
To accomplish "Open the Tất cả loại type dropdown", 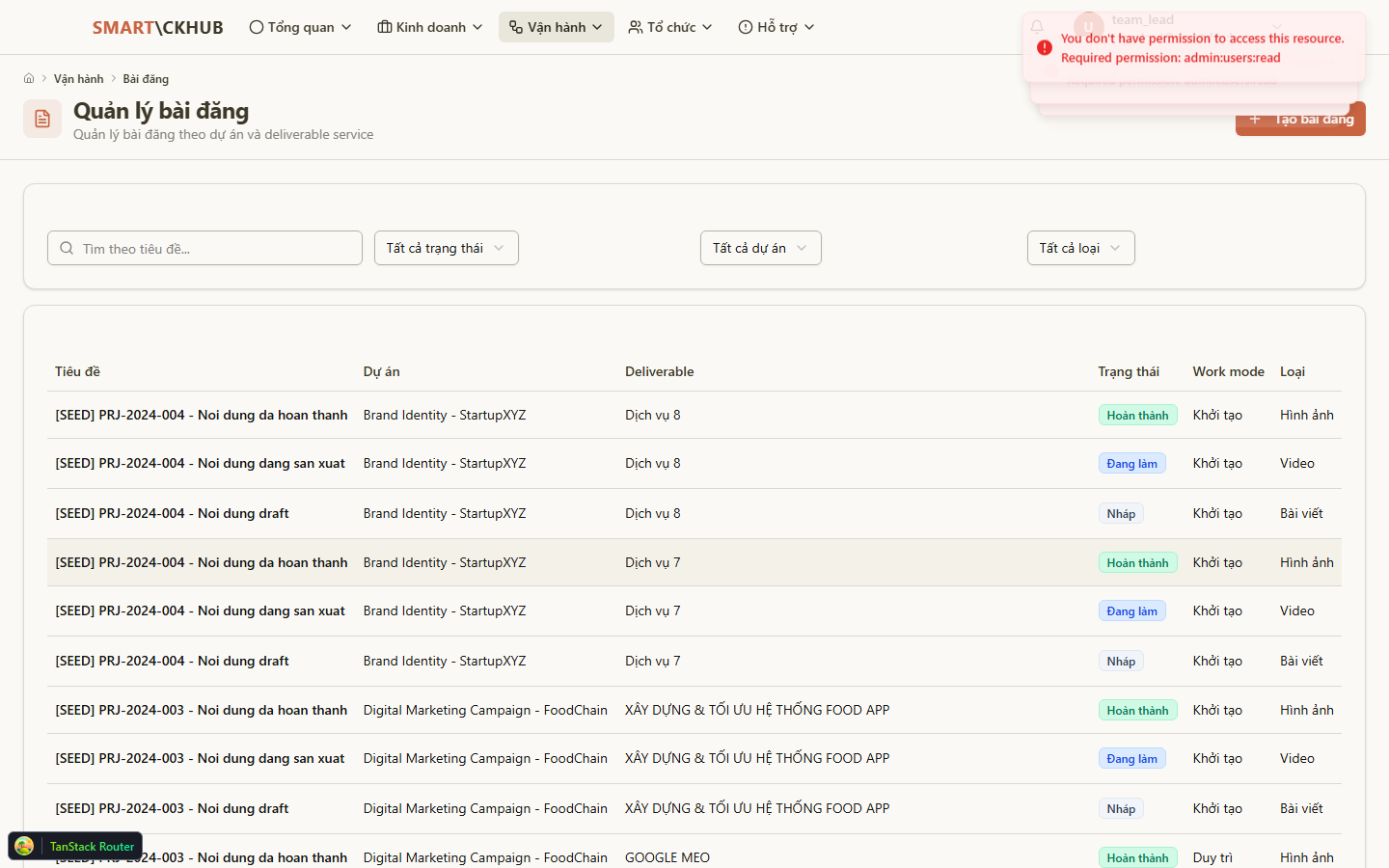I will pyautogui.click(x=1080, y=248).
